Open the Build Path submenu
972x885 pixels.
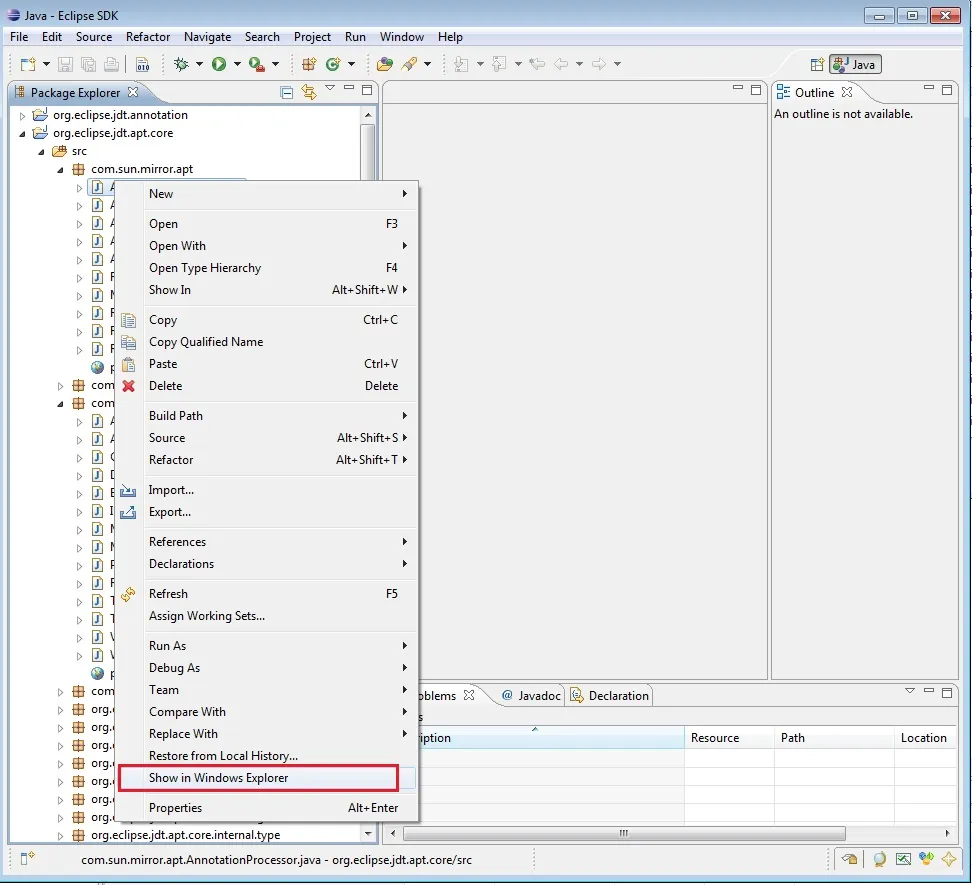(x=267, y=415)
